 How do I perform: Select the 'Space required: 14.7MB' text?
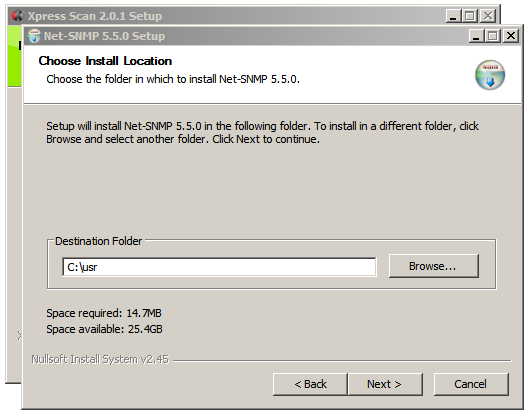pyautogui.click(x=104, y=313)
